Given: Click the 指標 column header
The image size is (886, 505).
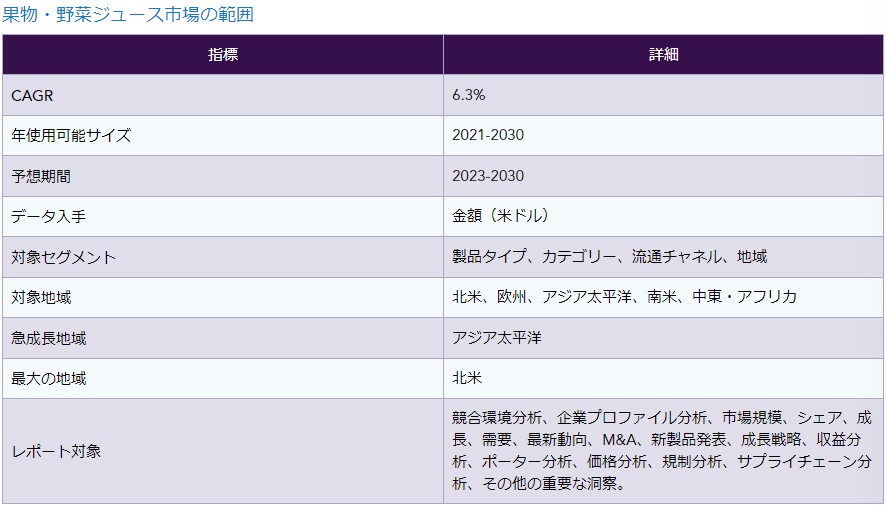Looking at the screenshot, I should pos(223,54).
